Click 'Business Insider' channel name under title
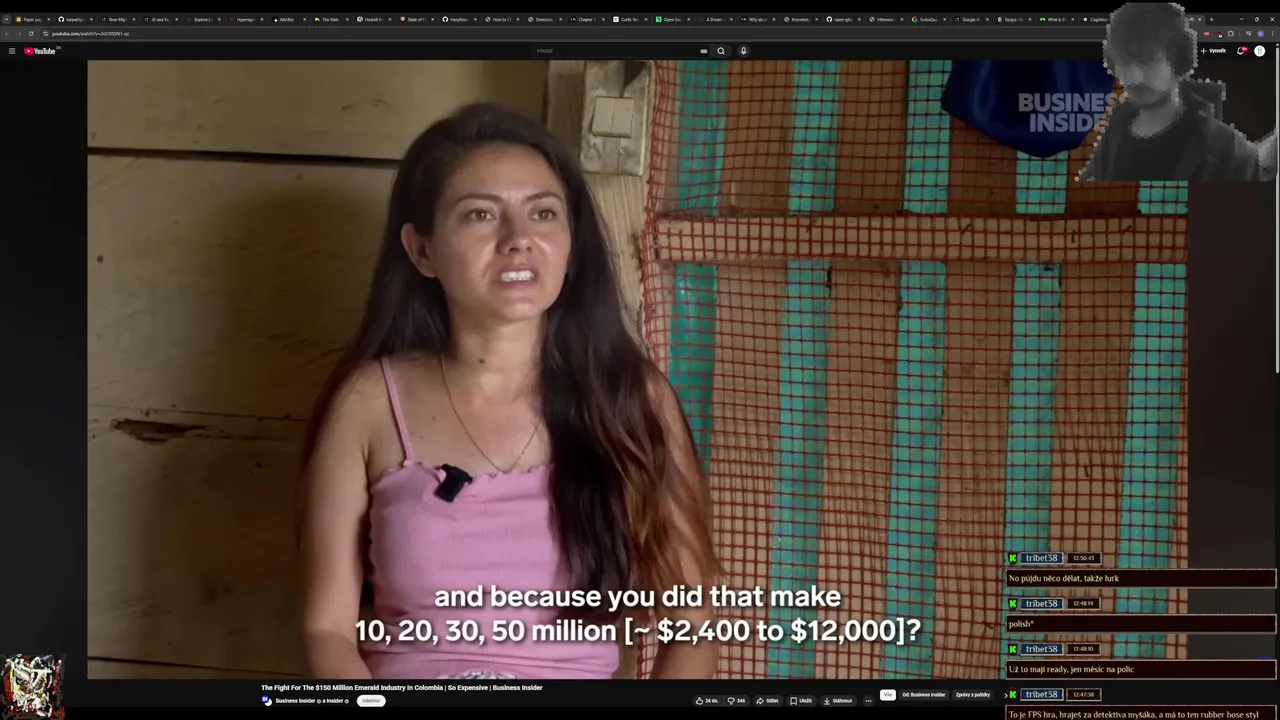 point(295,701)
